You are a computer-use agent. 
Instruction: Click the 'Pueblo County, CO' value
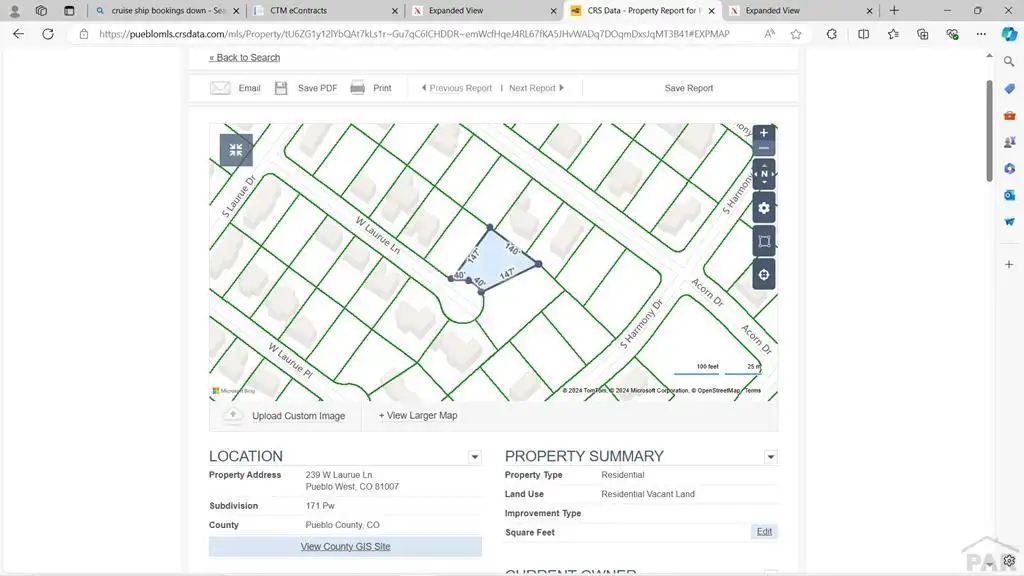[x=342, y=524]
